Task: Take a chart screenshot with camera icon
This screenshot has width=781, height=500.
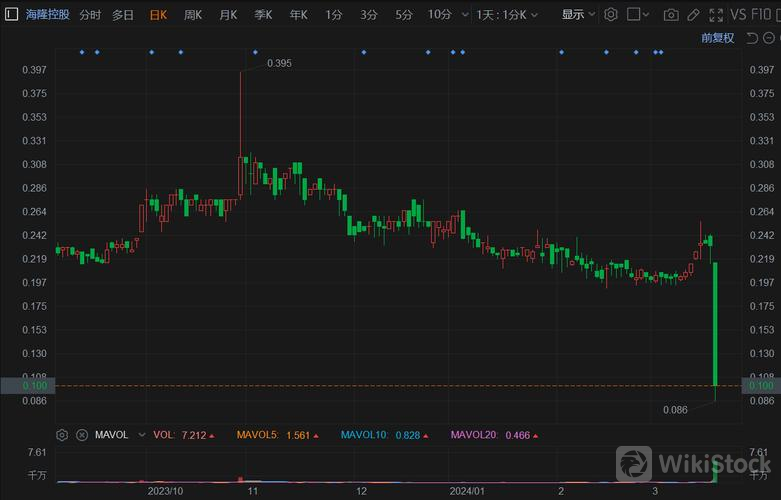Action: tap(671, 15)
